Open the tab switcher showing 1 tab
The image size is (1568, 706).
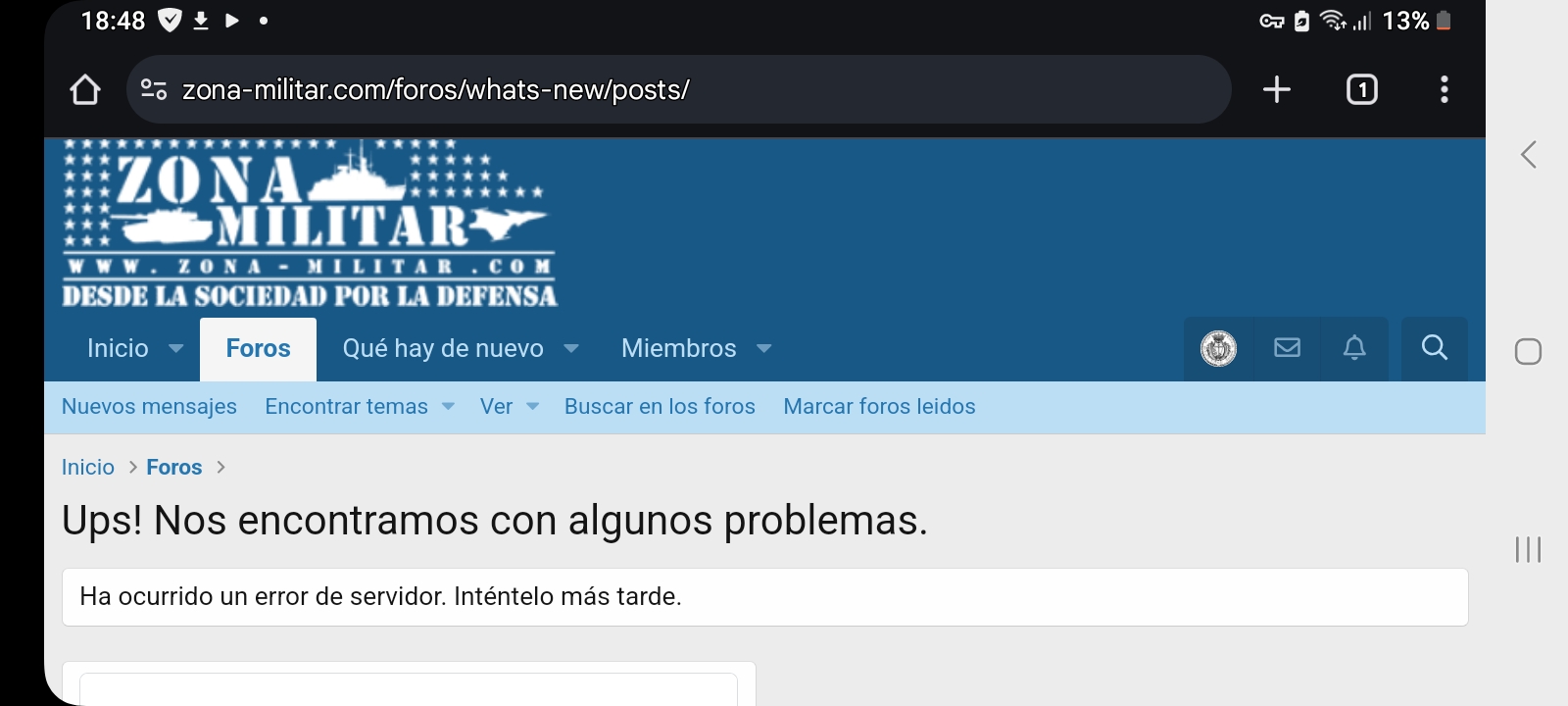1361,89
